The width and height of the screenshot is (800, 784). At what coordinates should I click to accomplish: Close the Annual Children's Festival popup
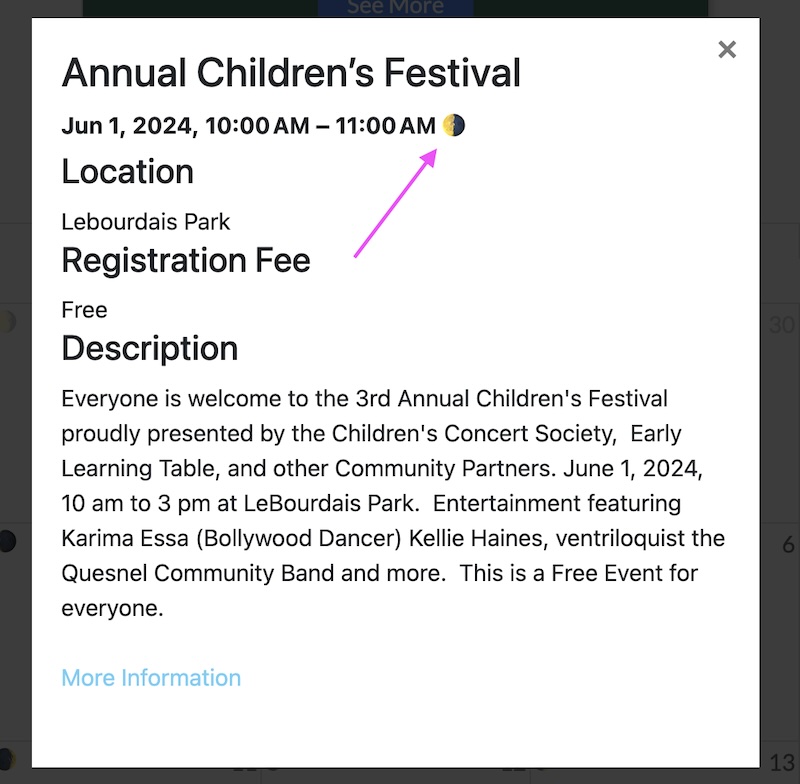pyautogui.click(x=727, y=50)
